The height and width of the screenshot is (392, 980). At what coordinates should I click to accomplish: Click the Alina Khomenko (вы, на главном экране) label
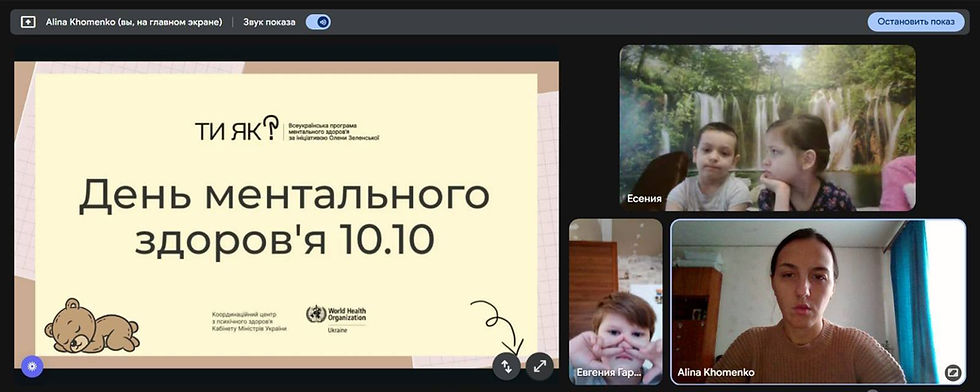click(134, 22)
